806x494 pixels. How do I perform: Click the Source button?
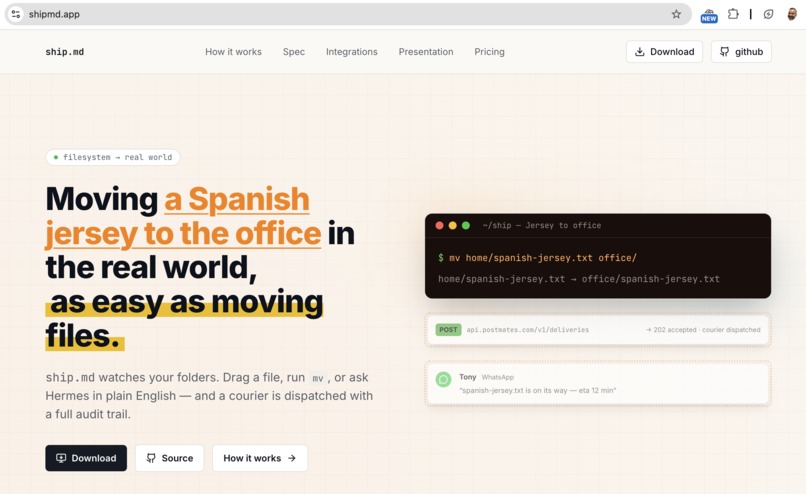170,458
